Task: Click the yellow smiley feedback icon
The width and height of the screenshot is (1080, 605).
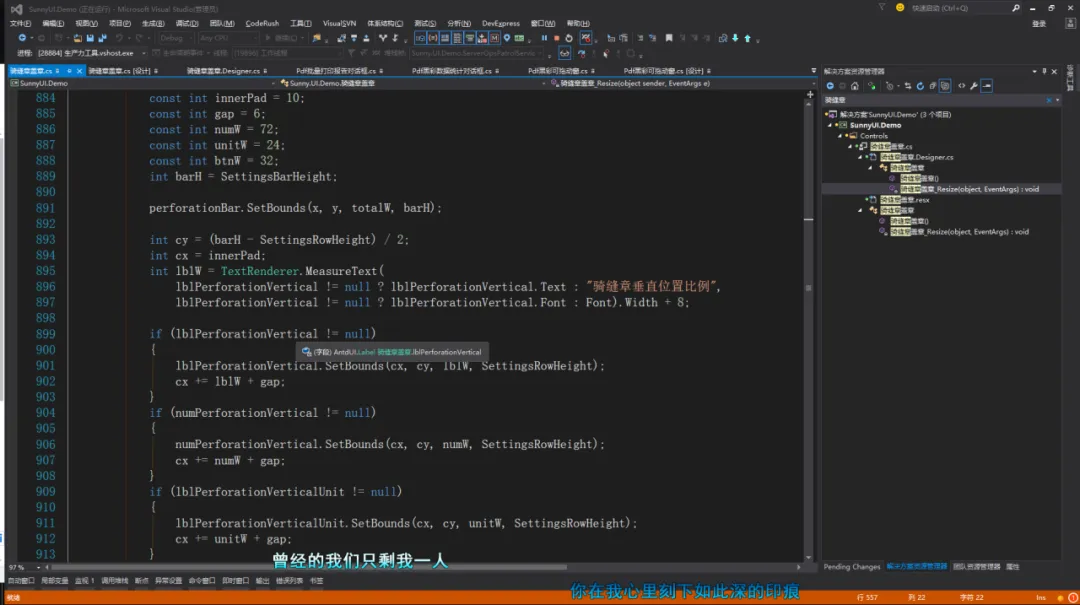Action: tap(900, 8)
